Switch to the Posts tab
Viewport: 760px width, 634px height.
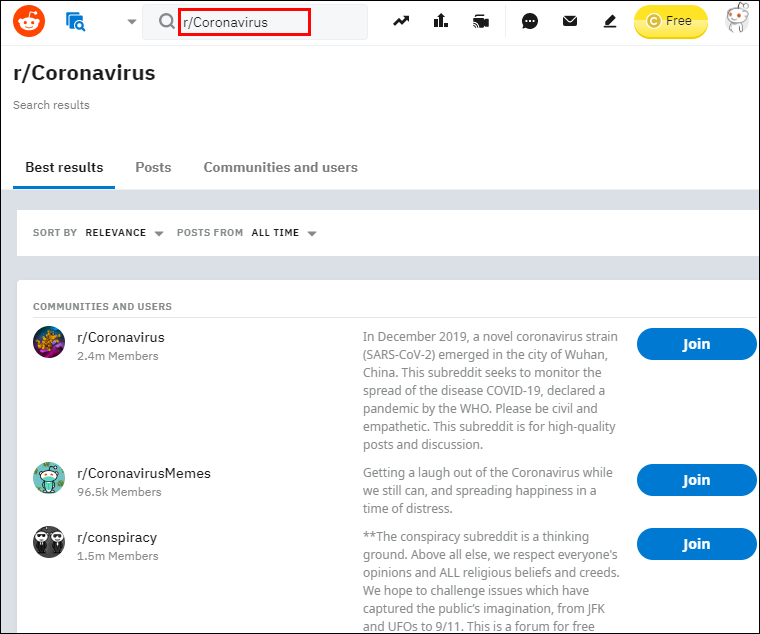pyautogui.click(x=153, y=167)
